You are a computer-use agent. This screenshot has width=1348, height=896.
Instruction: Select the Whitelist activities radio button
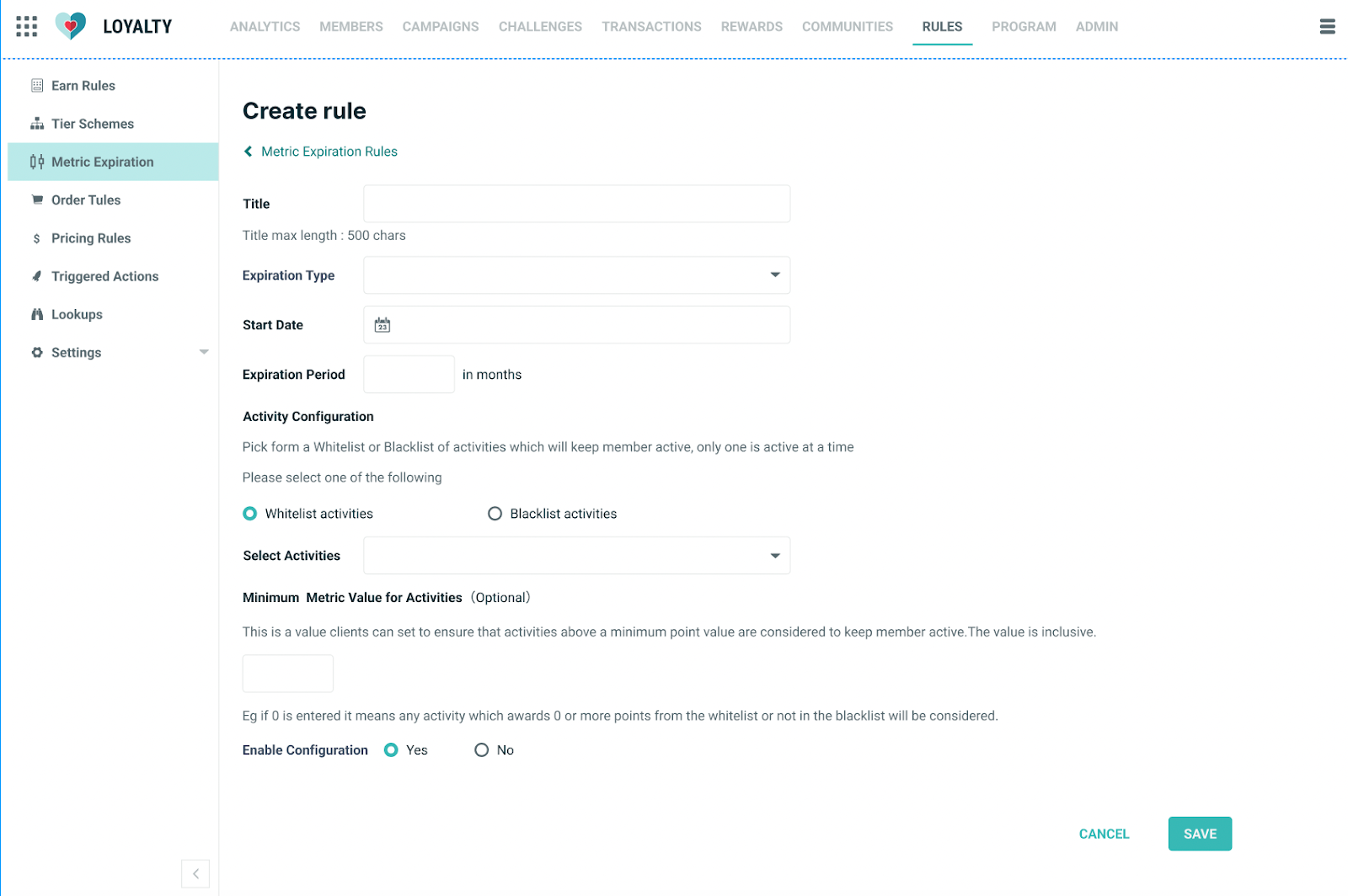coord(250,514)
